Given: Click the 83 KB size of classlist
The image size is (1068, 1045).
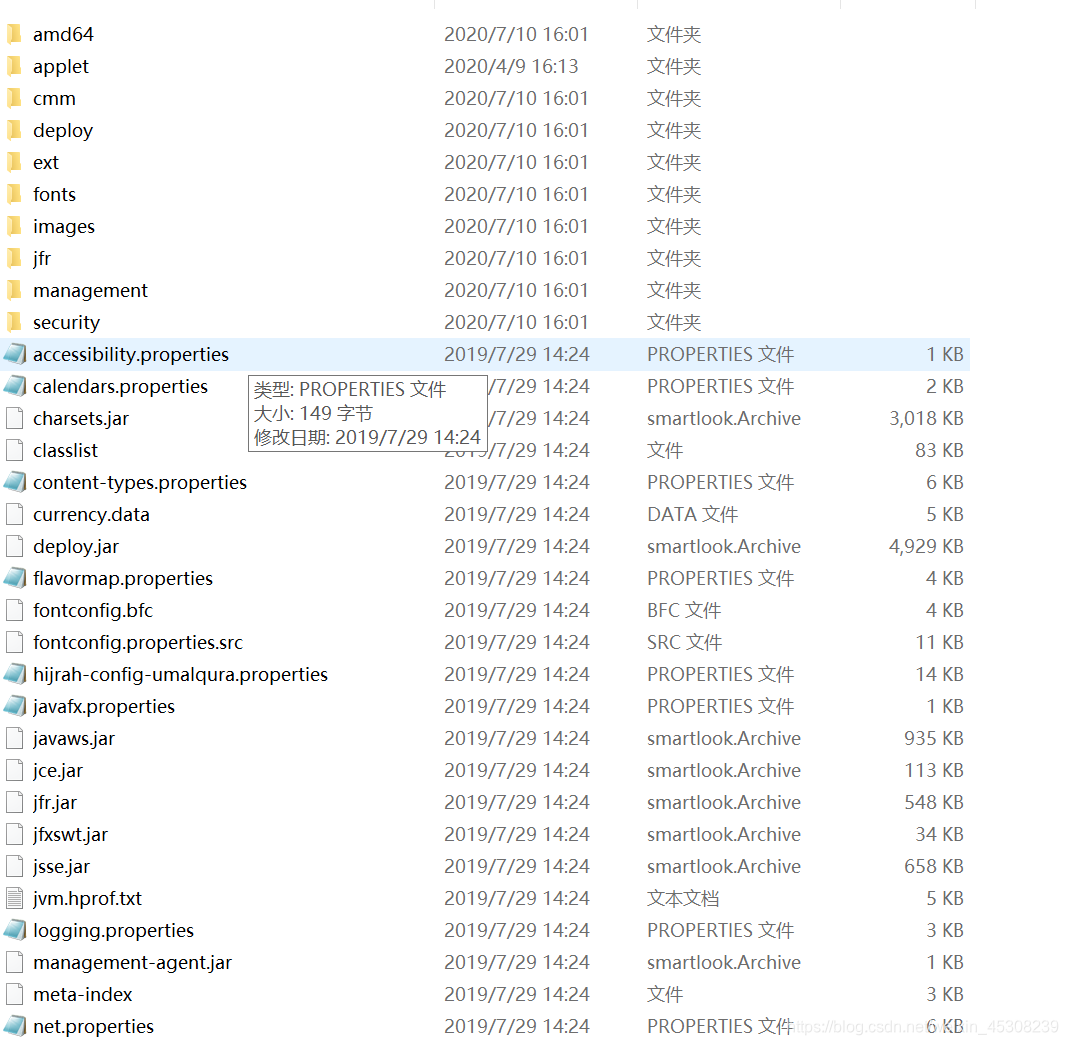Looking at the screenshot, I should click(x=939, y=450).
